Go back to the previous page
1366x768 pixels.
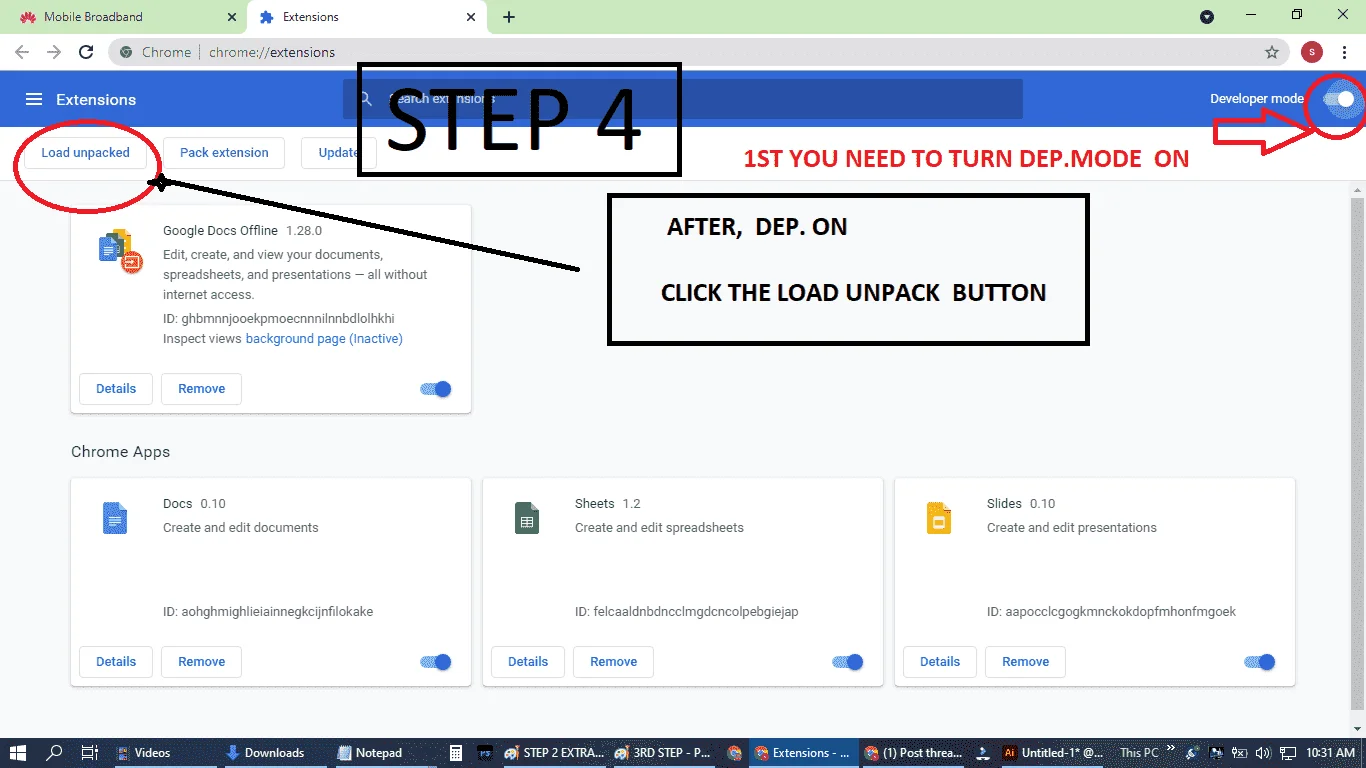pos(22,52)
